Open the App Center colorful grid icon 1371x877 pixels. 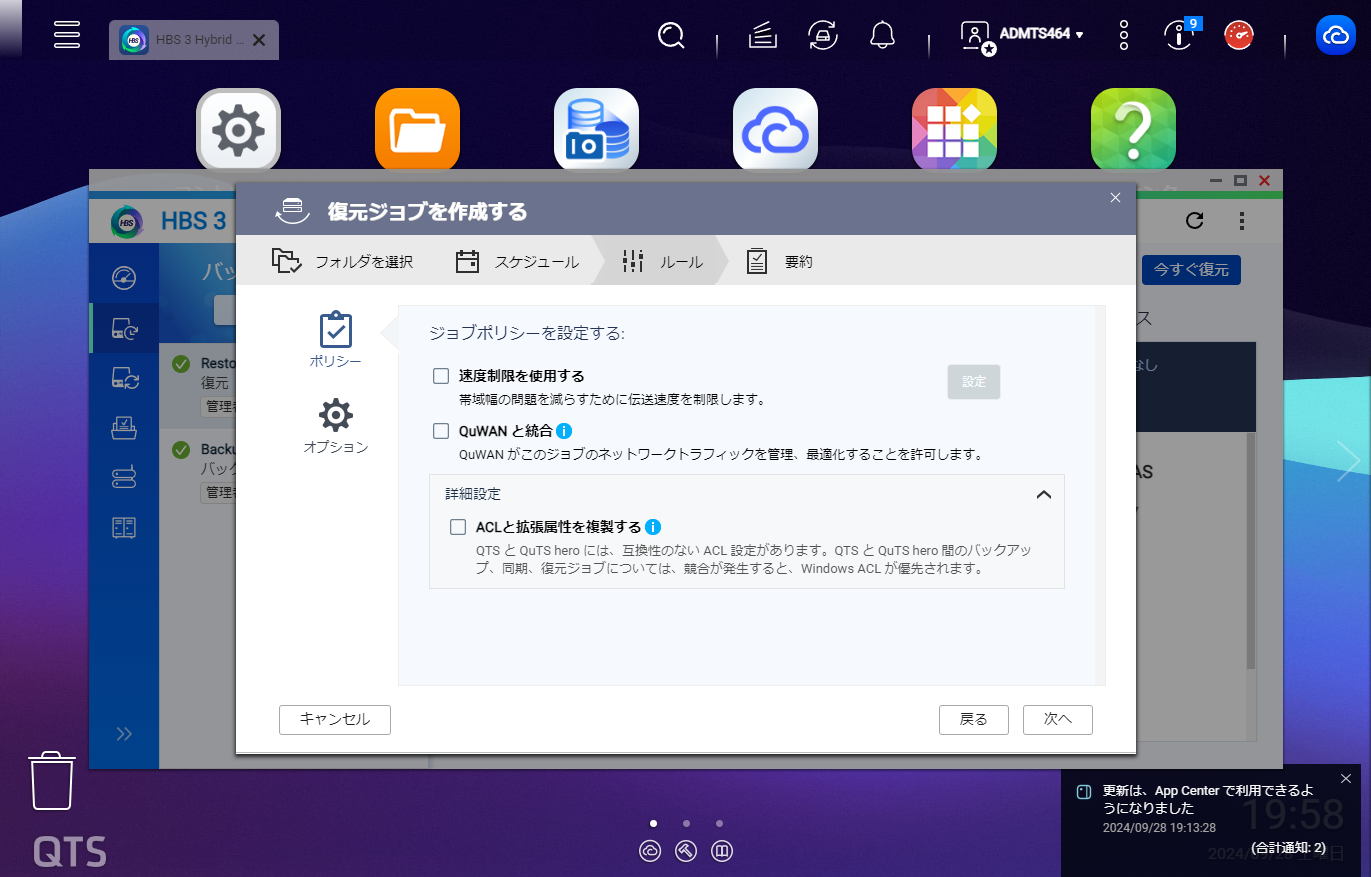tap(954, 130)
